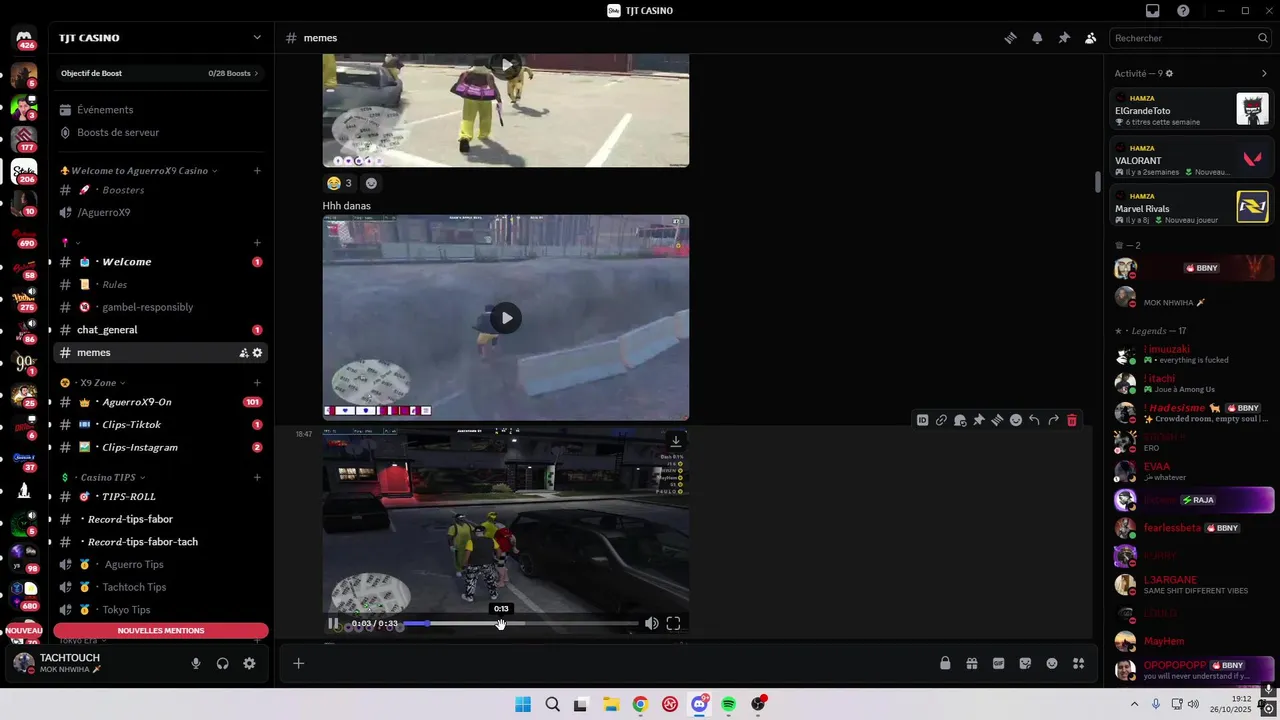Seek the video progress bar
This screenshot has width=1280, height=720.
[x=520, y=623]
